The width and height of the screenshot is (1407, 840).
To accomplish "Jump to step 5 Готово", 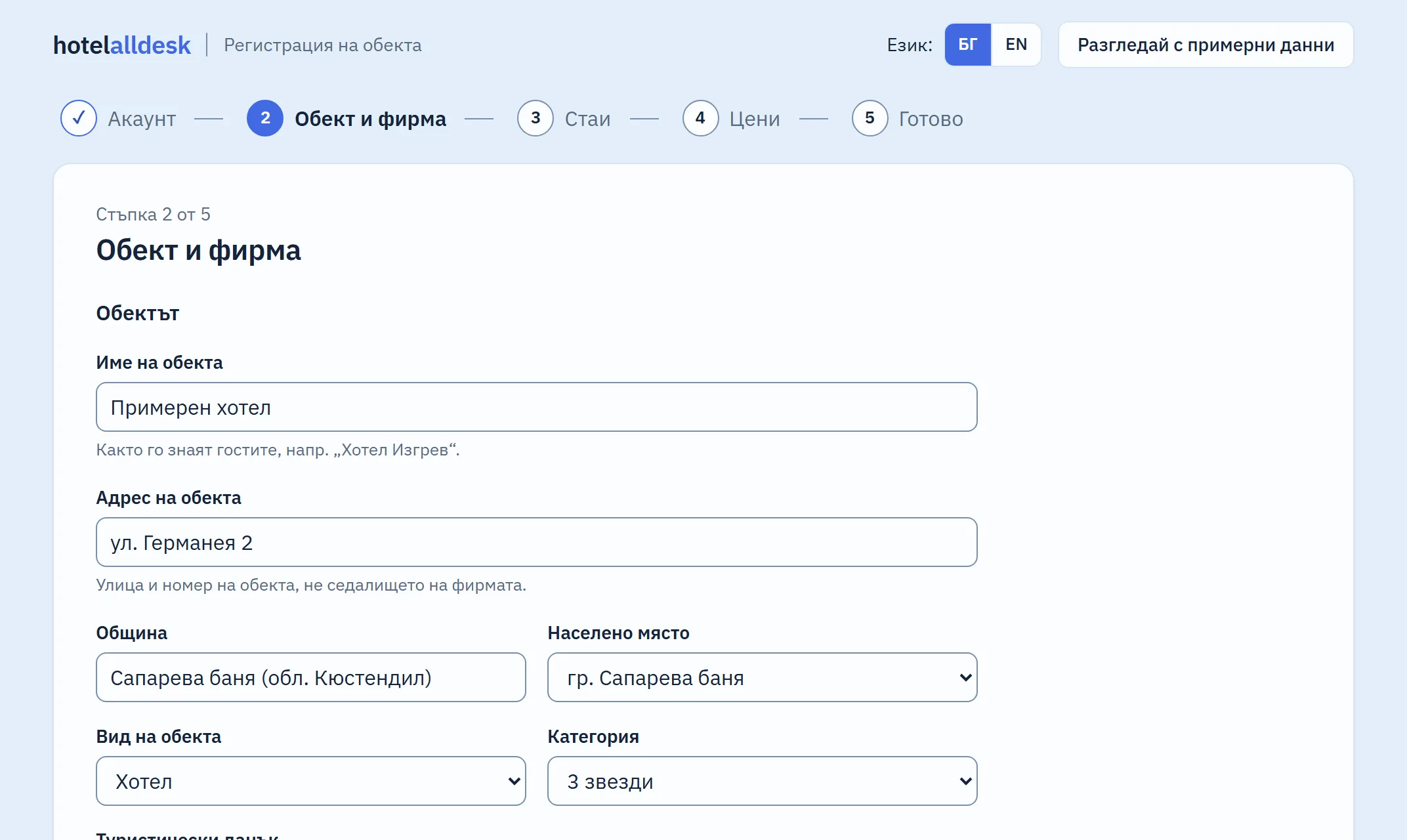I will click(908, 118).
